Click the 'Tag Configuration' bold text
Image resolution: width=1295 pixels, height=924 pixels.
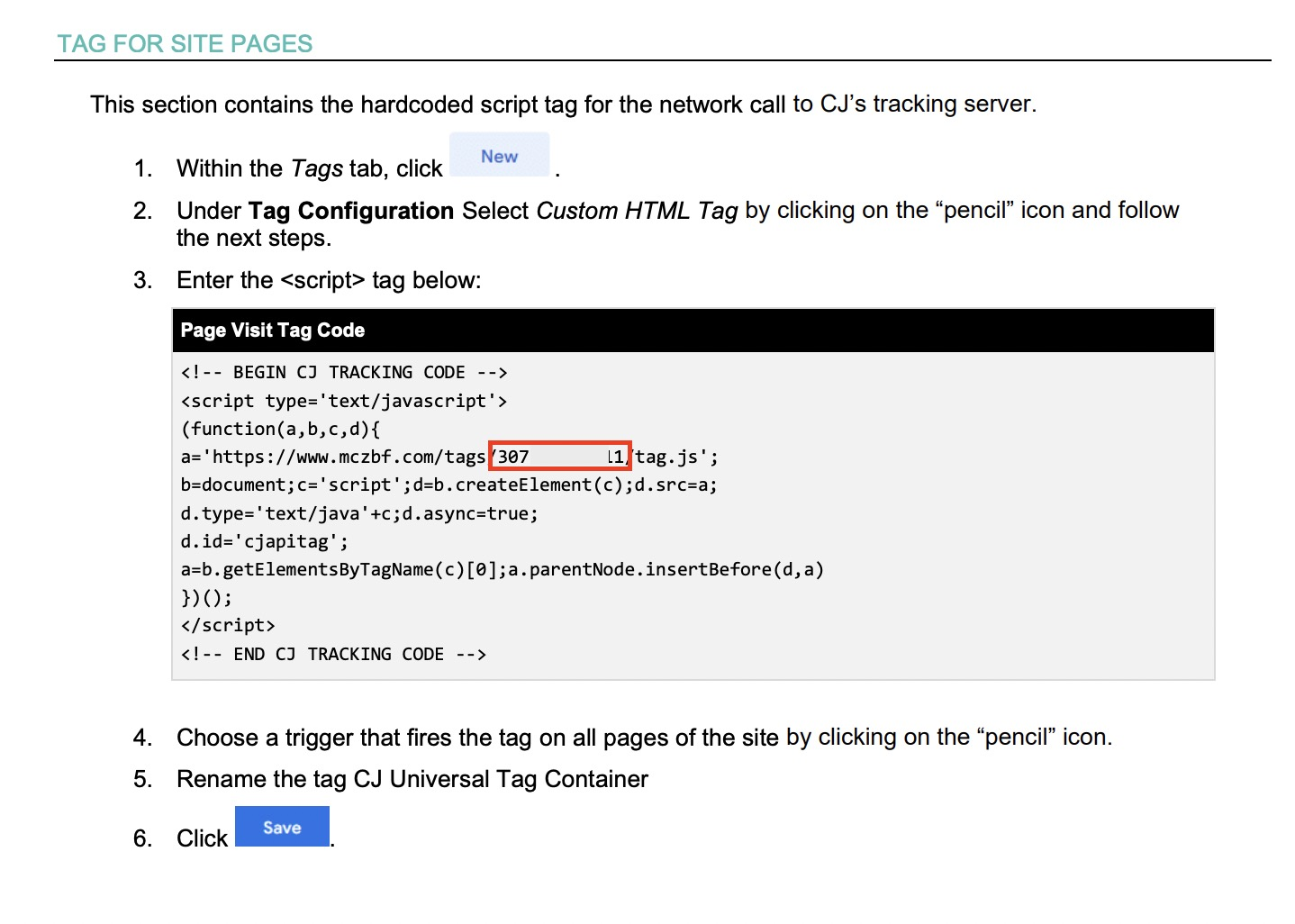[x=351, y=211]
